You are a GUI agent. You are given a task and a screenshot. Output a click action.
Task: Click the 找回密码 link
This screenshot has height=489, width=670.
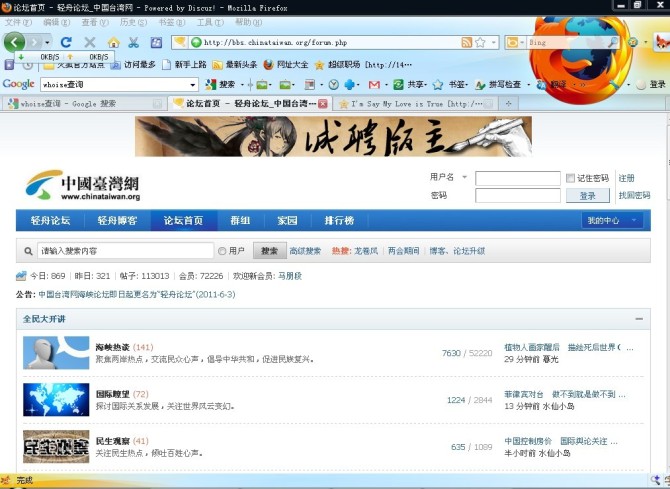tap(635, 195)
